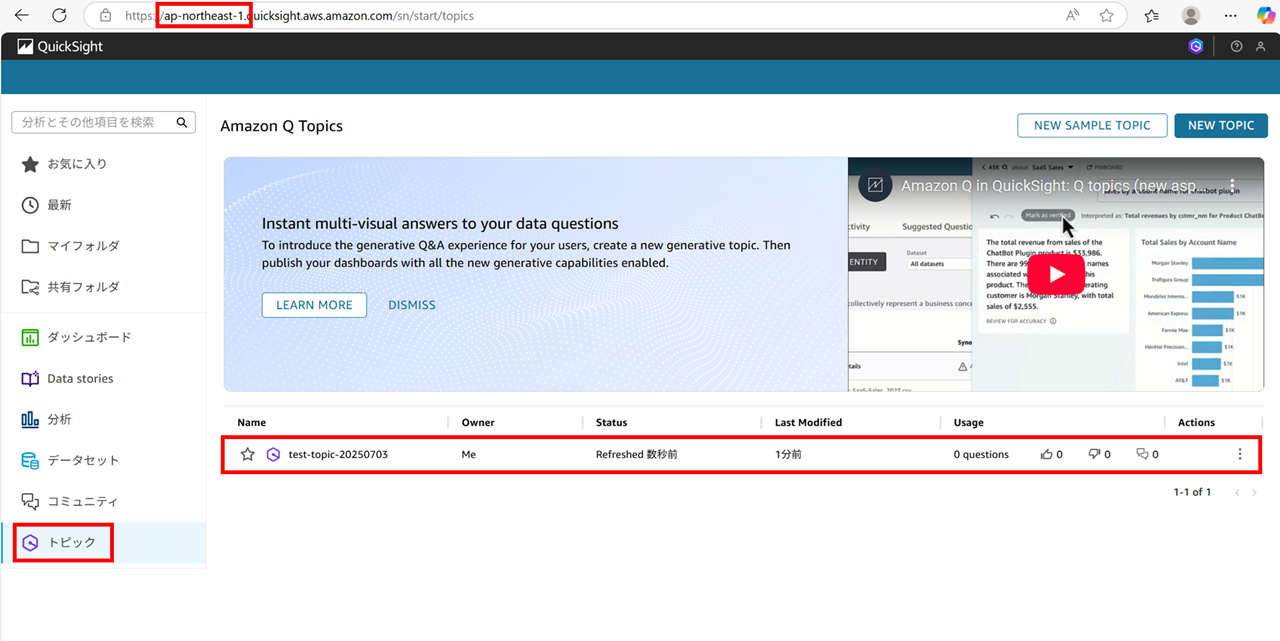Open the help question mark icon

tap(1236, 46)
